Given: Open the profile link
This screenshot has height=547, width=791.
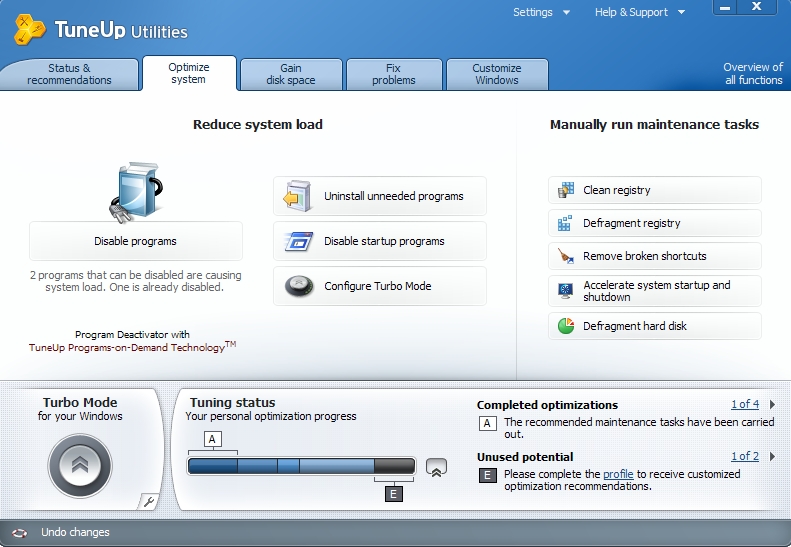Looking at the screenshot, I should click(618, 474).
